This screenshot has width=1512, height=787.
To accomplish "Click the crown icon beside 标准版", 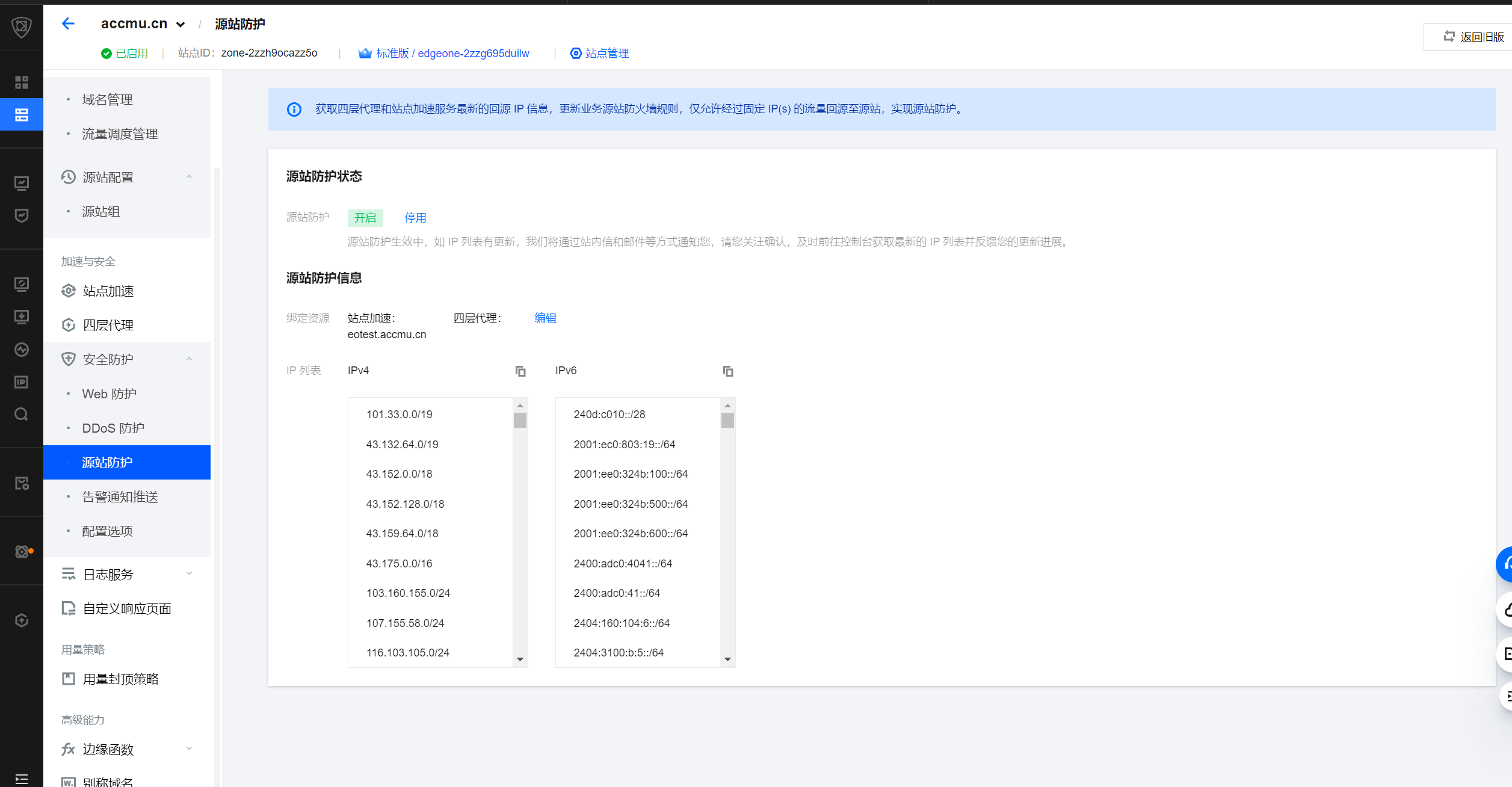I will 365,54.
